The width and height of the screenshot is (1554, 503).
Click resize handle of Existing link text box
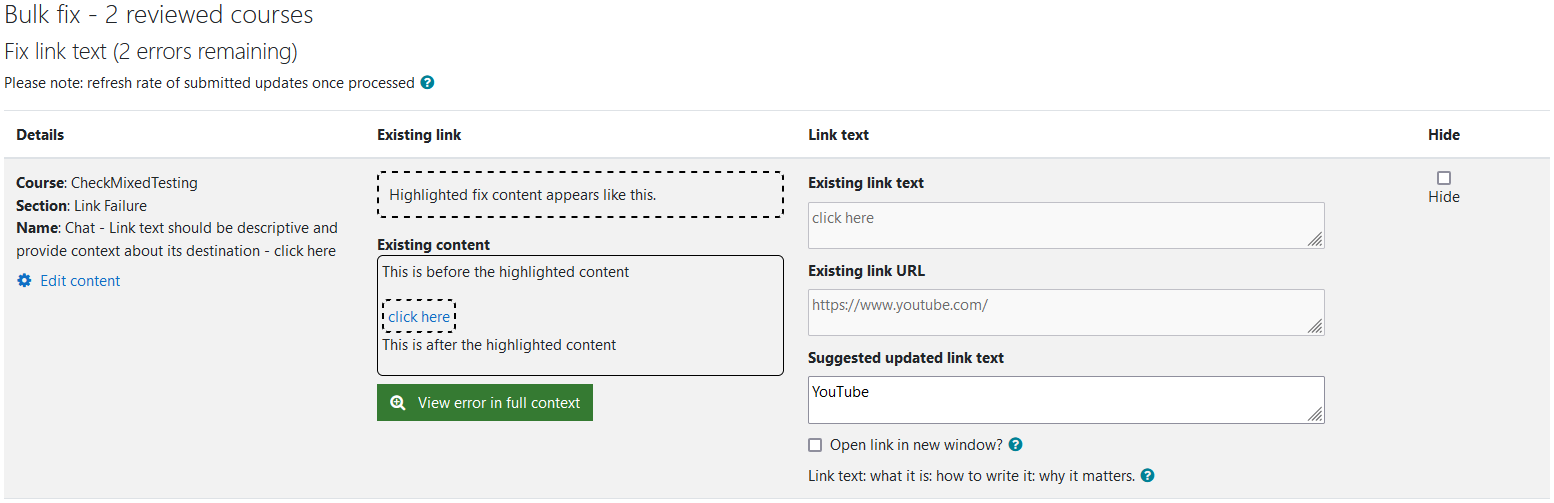[x=1315, y=239]
